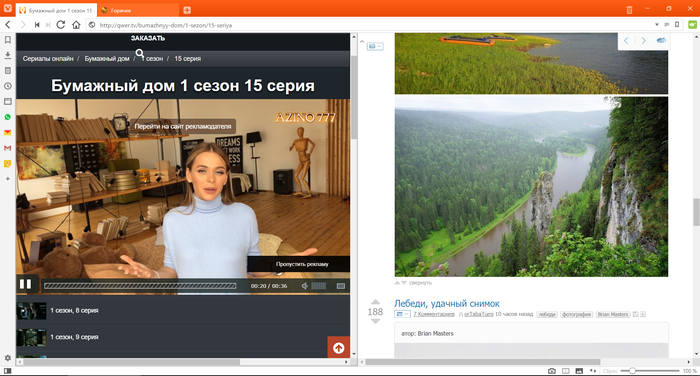Open the Downloads panel in the sidebar

click(8, 55)
